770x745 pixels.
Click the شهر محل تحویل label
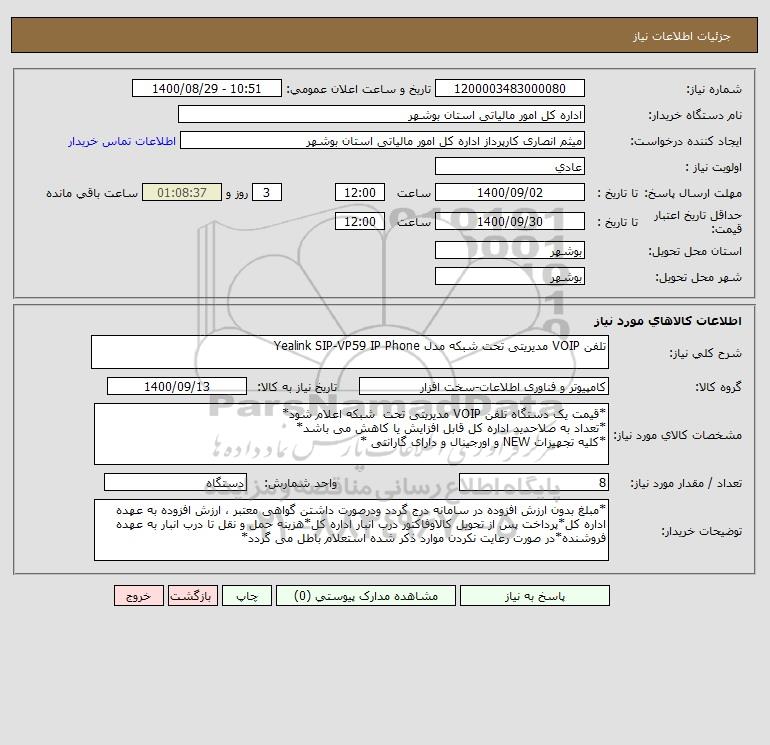click(x=698, y=277)
